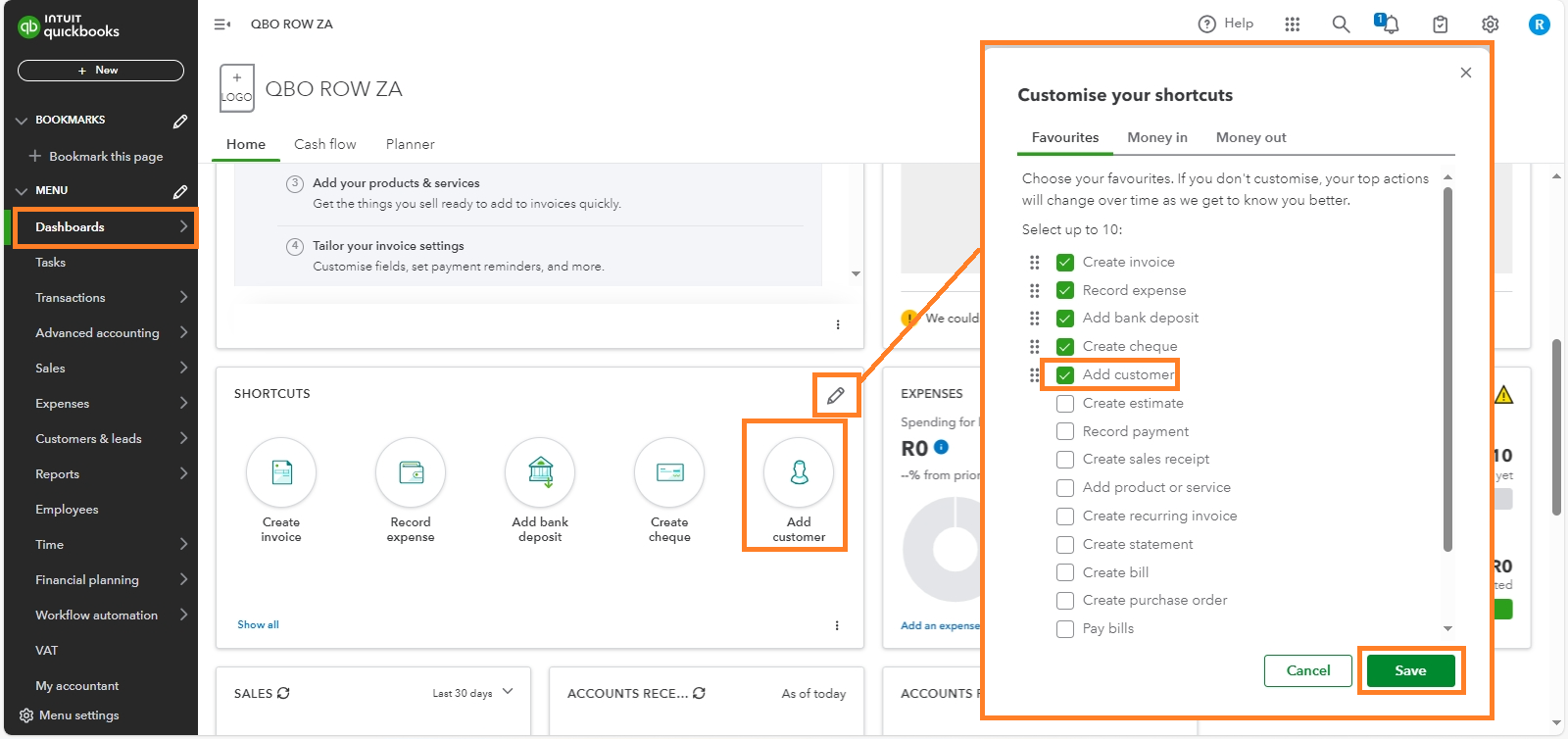
Task: Close the Customise your shortcuts dialog
Action: [1466, 73]
